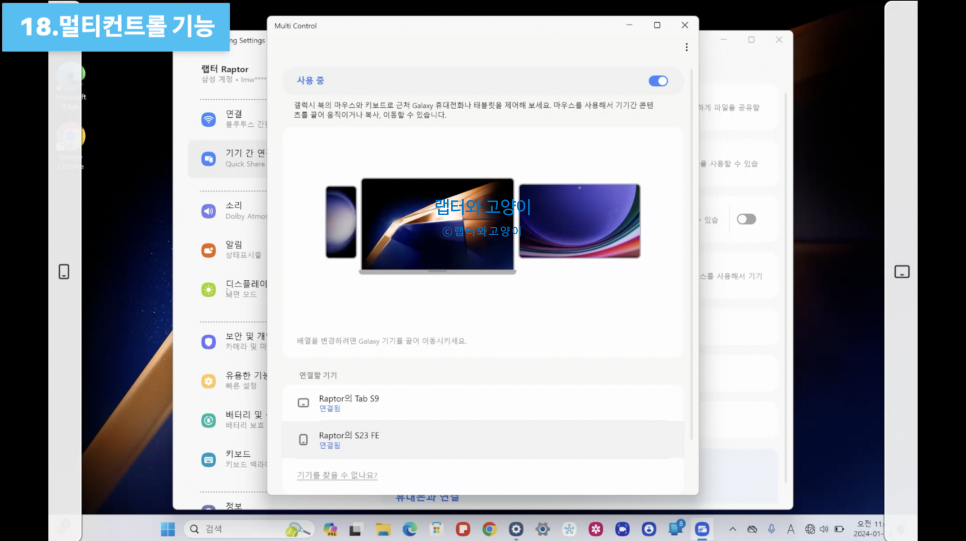This screenshot has height=541, width=966.
Task: Open File Explorer from taskbar
Action: [x=383, y=529]
